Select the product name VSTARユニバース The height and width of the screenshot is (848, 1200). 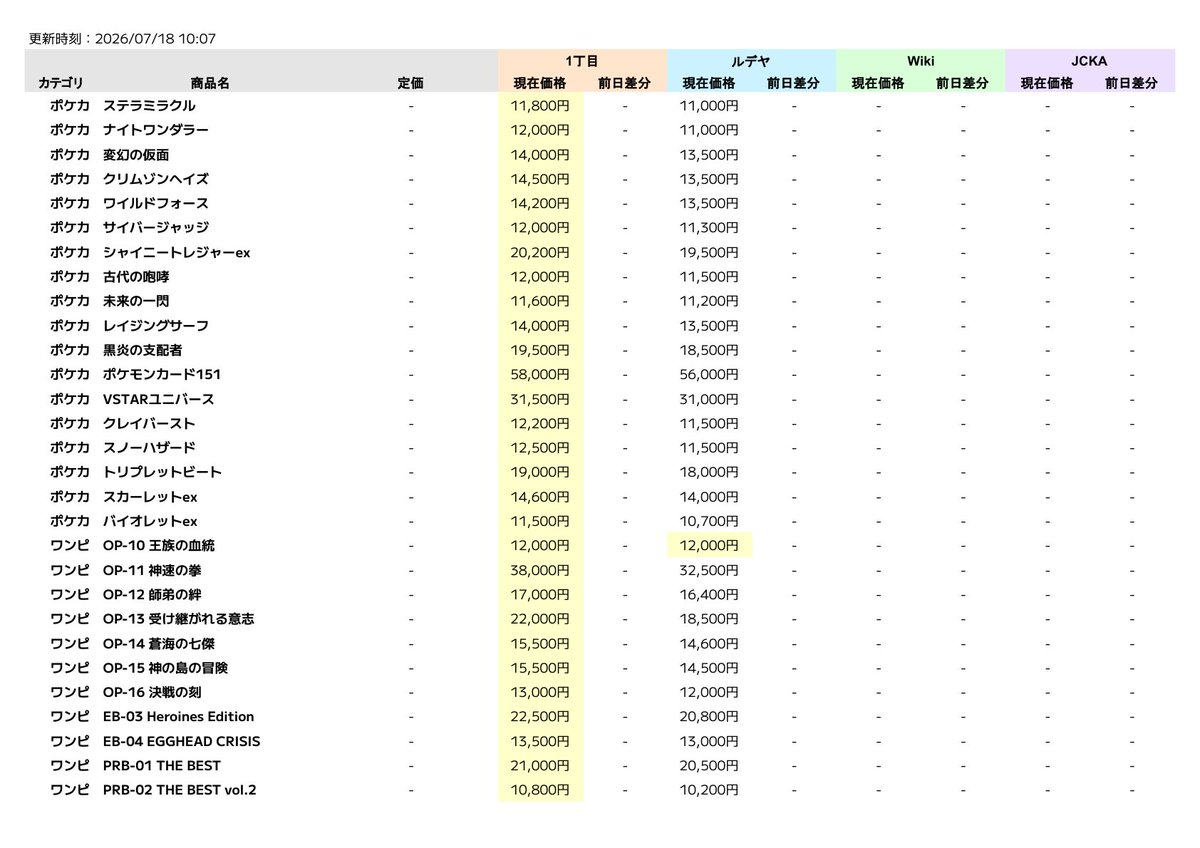158,399
